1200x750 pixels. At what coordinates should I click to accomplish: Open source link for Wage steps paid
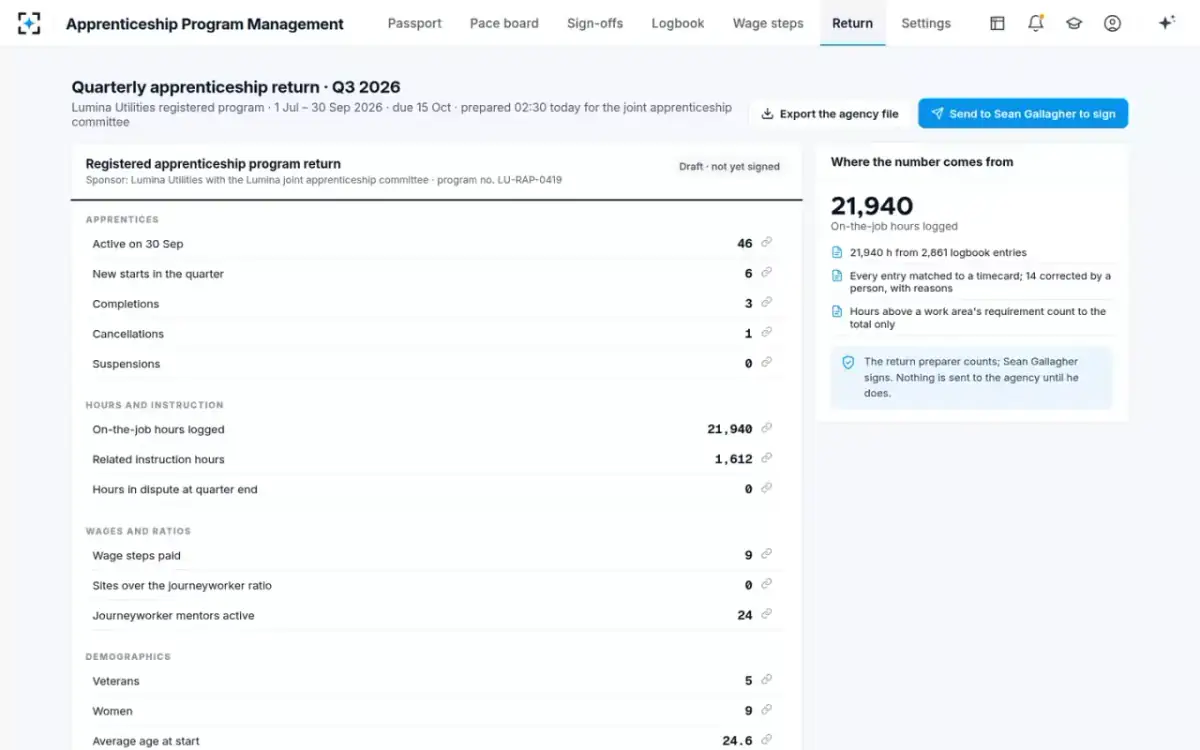(x=767, y=555)
